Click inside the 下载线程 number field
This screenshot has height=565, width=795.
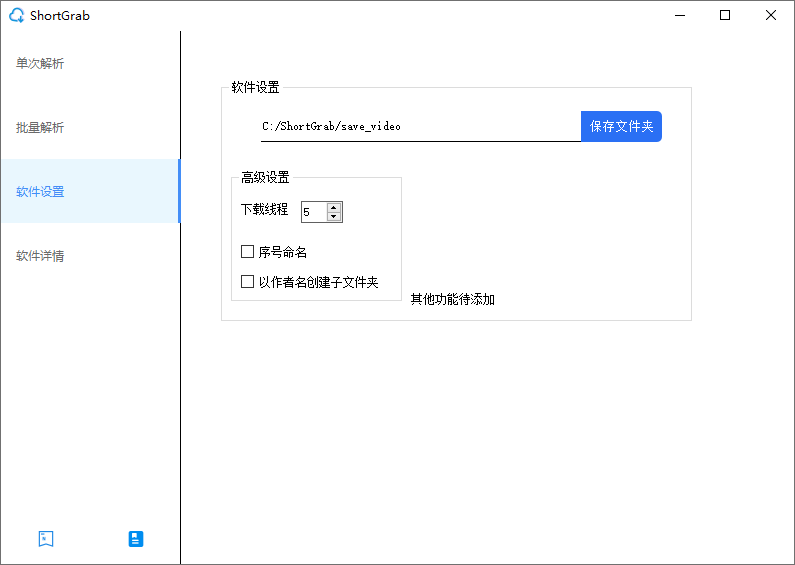tap(313, 212)
